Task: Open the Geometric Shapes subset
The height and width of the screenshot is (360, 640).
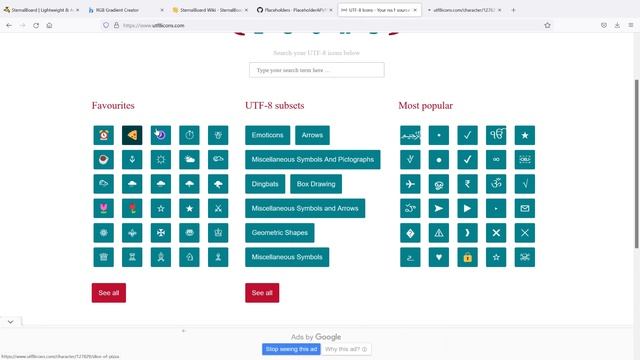Action: 280,233
